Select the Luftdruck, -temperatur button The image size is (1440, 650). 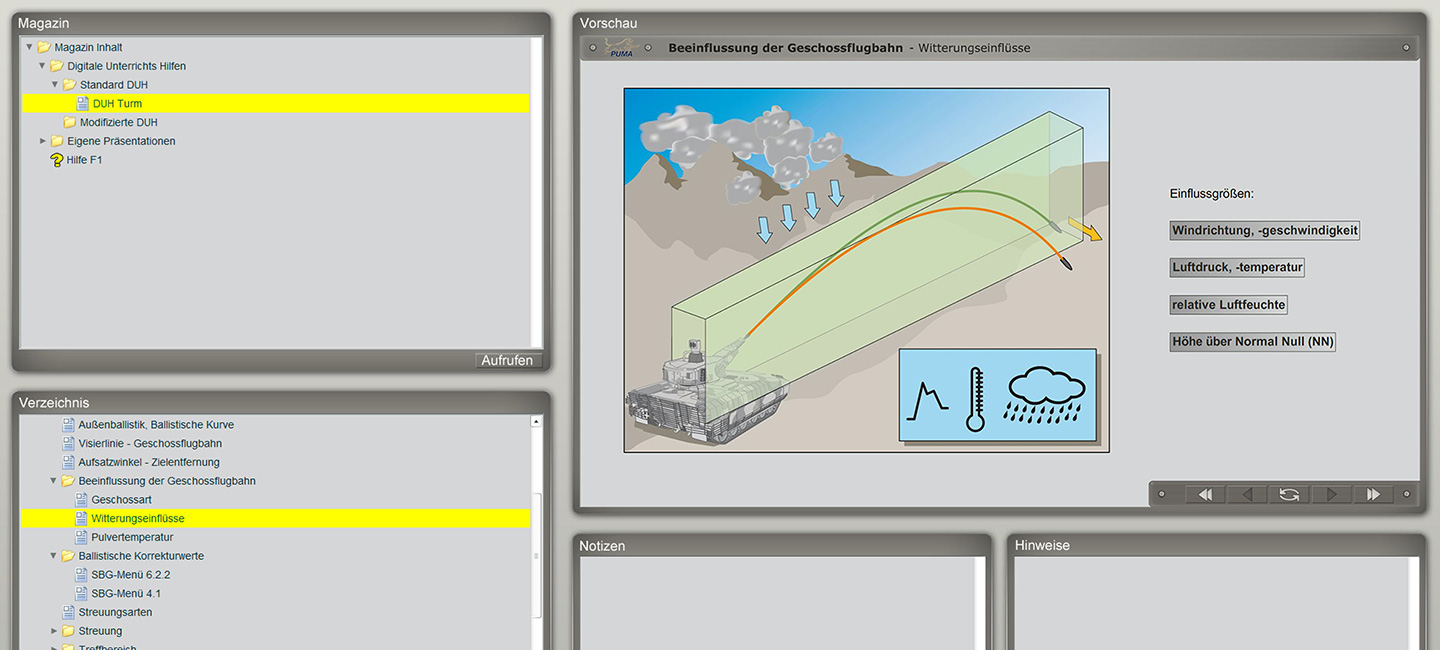pos(1237,268)
